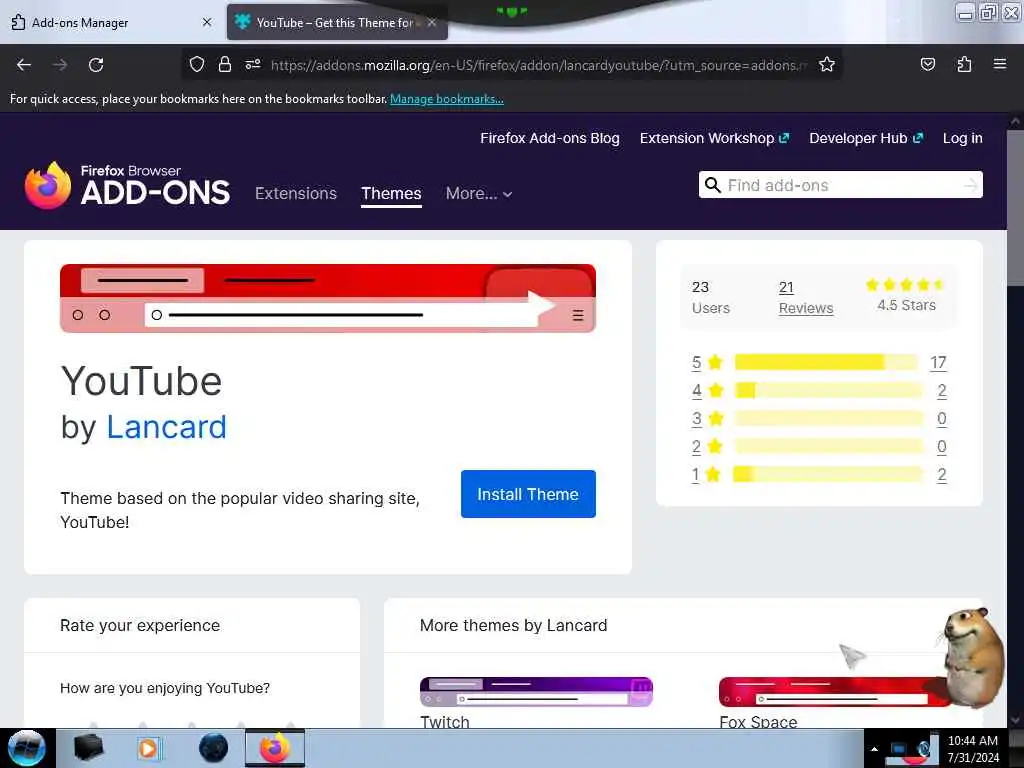Open the site permissions icon in the address bar
The image size is (1024, 768).
(x=253, y=64)
